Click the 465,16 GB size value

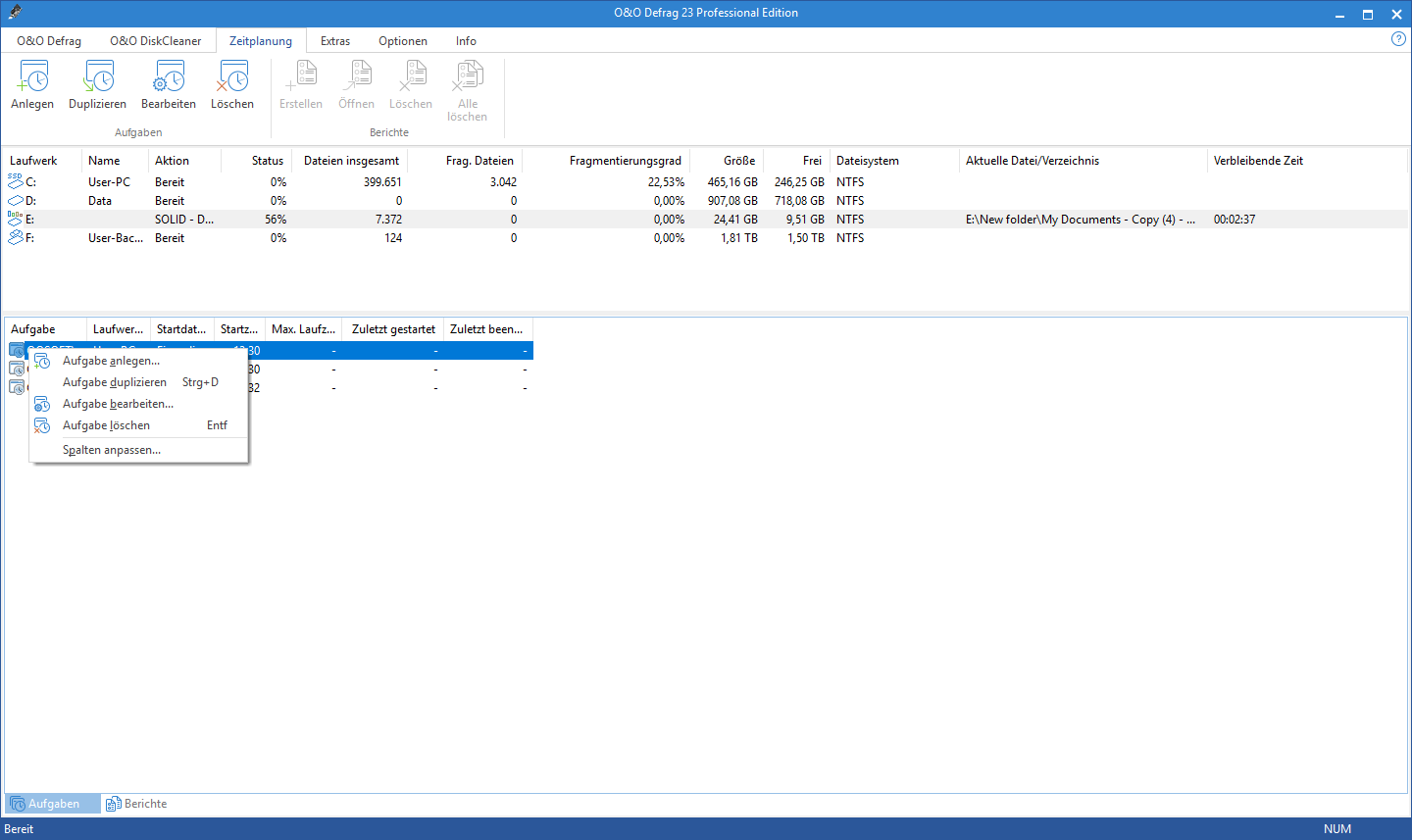tap(732, 182)
